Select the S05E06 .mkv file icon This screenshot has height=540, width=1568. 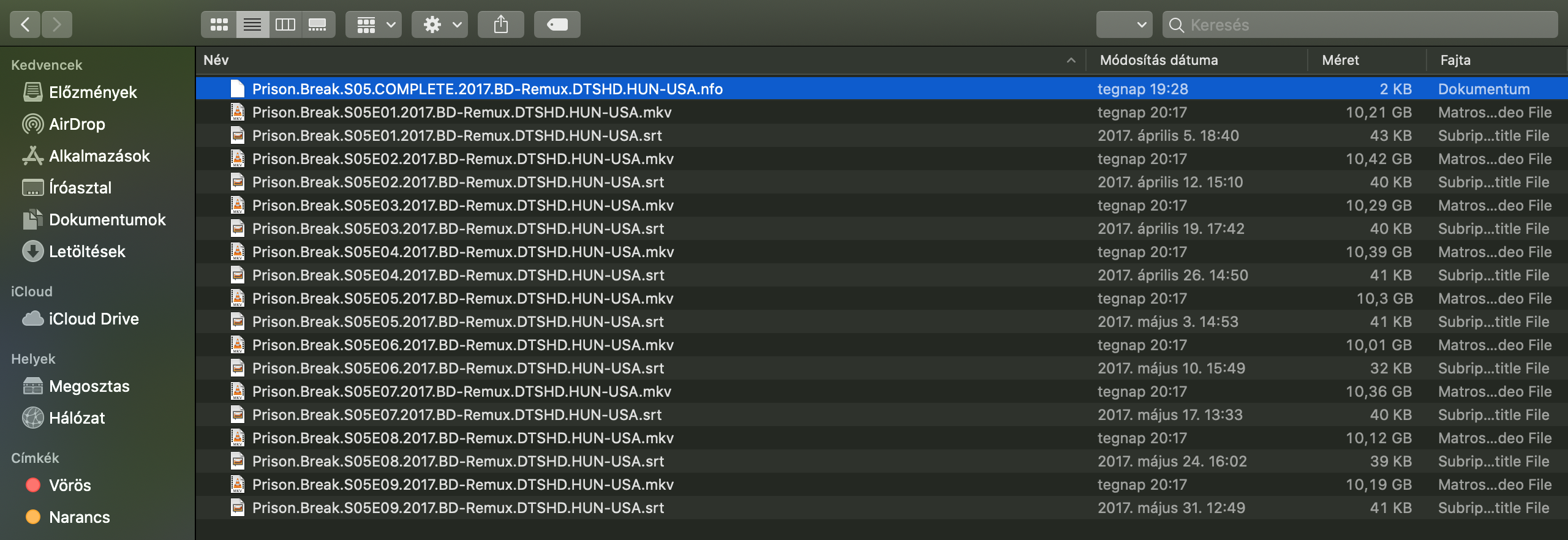[238, 345]
